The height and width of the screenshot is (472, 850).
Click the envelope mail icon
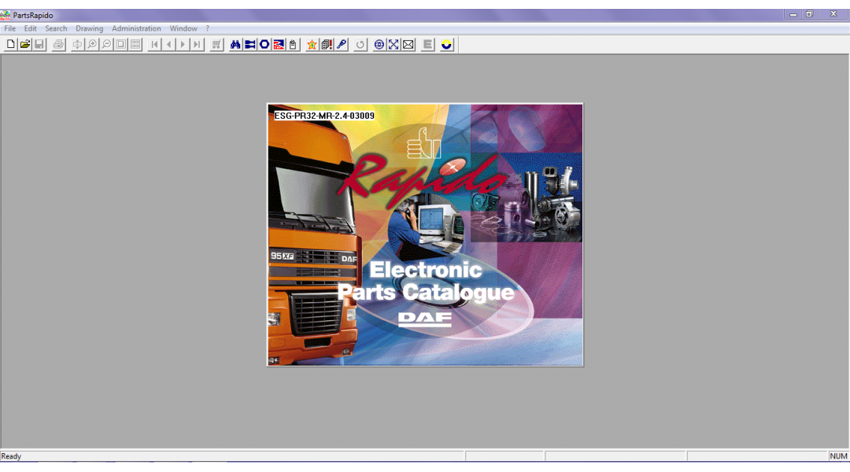408,44
